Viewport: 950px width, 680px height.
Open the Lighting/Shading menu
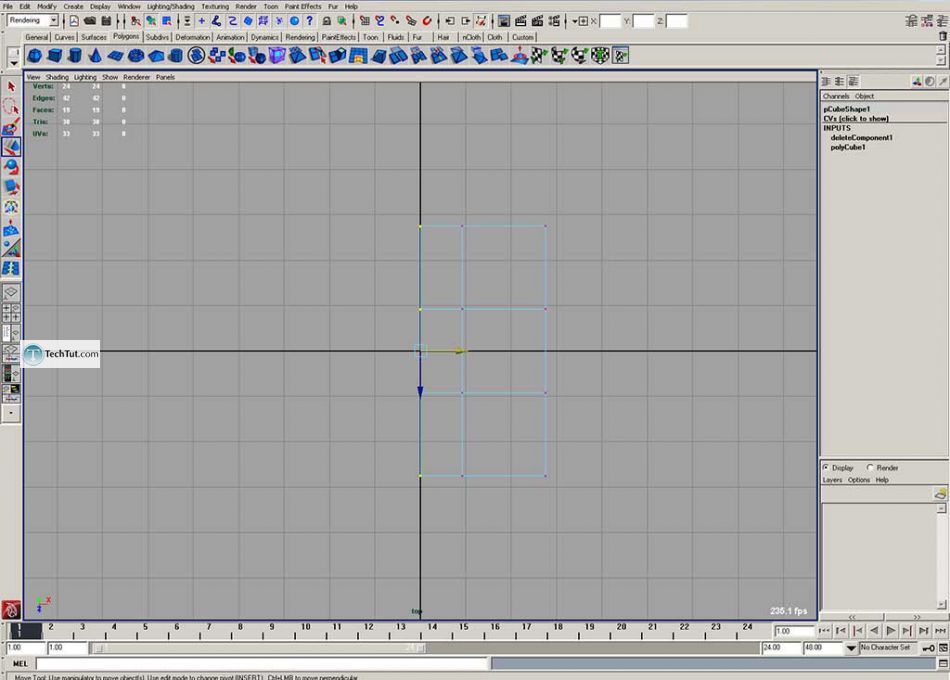(x=170, y=6)
